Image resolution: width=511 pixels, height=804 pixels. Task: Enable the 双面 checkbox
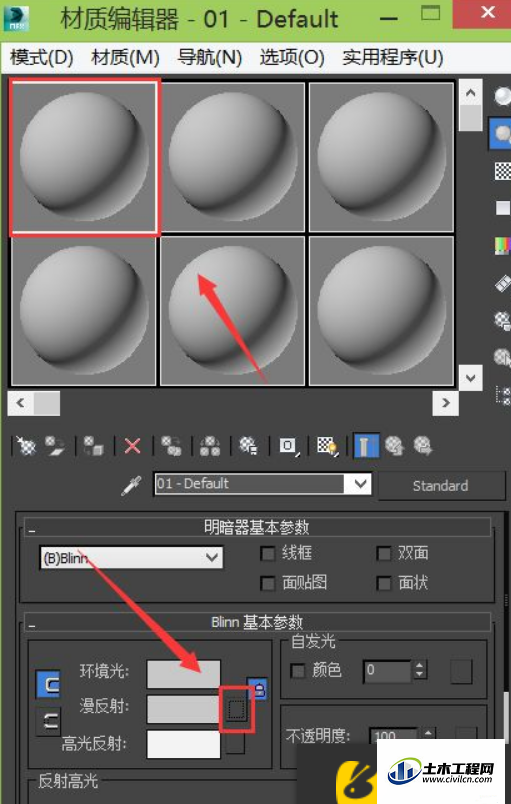tap(384, 554)
